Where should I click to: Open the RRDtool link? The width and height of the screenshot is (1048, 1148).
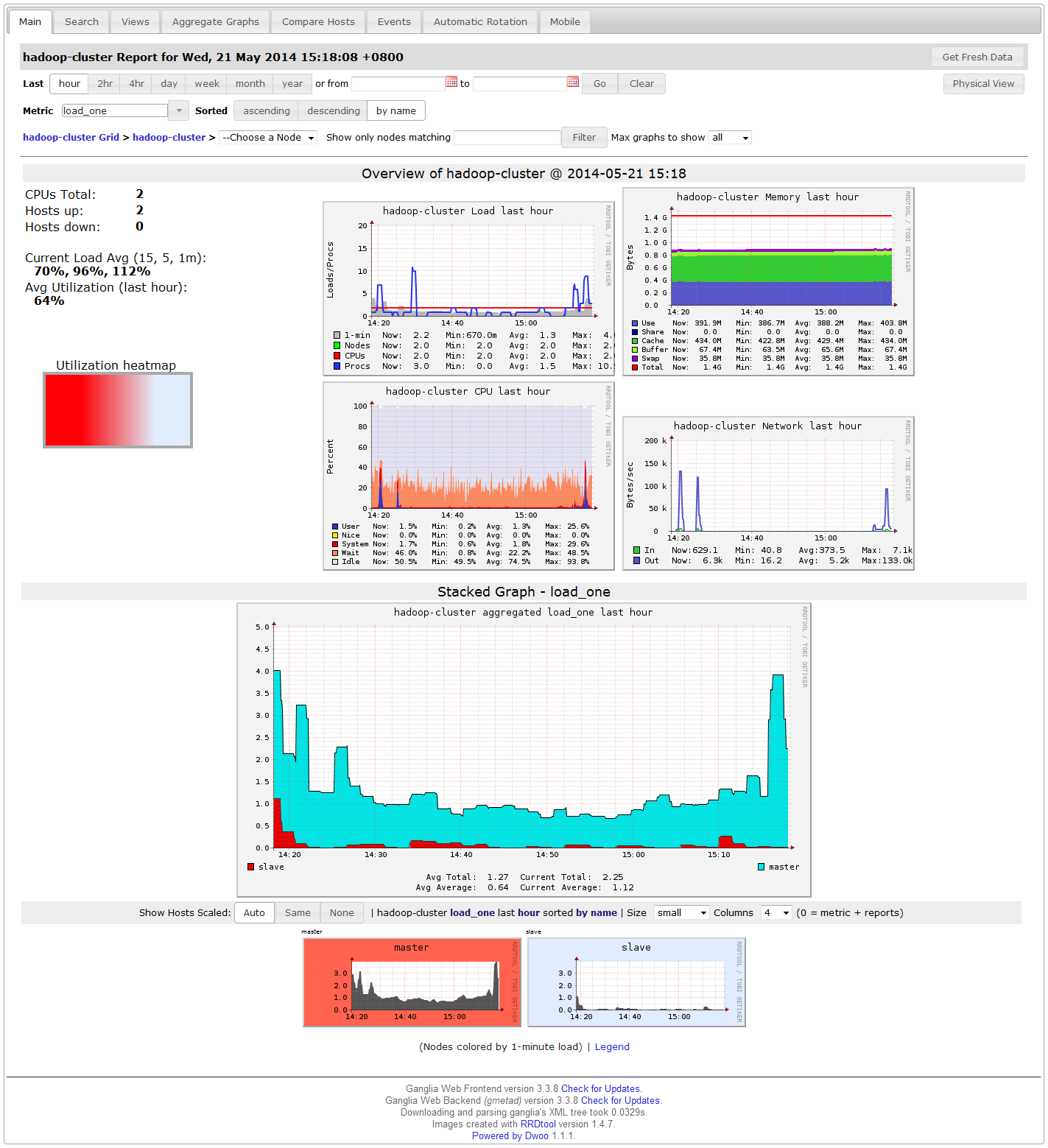tap(538, 1124)
